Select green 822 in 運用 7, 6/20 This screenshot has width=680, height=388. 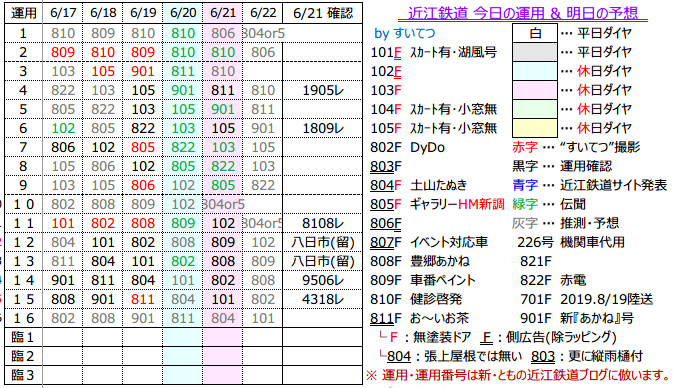point(183,147)
